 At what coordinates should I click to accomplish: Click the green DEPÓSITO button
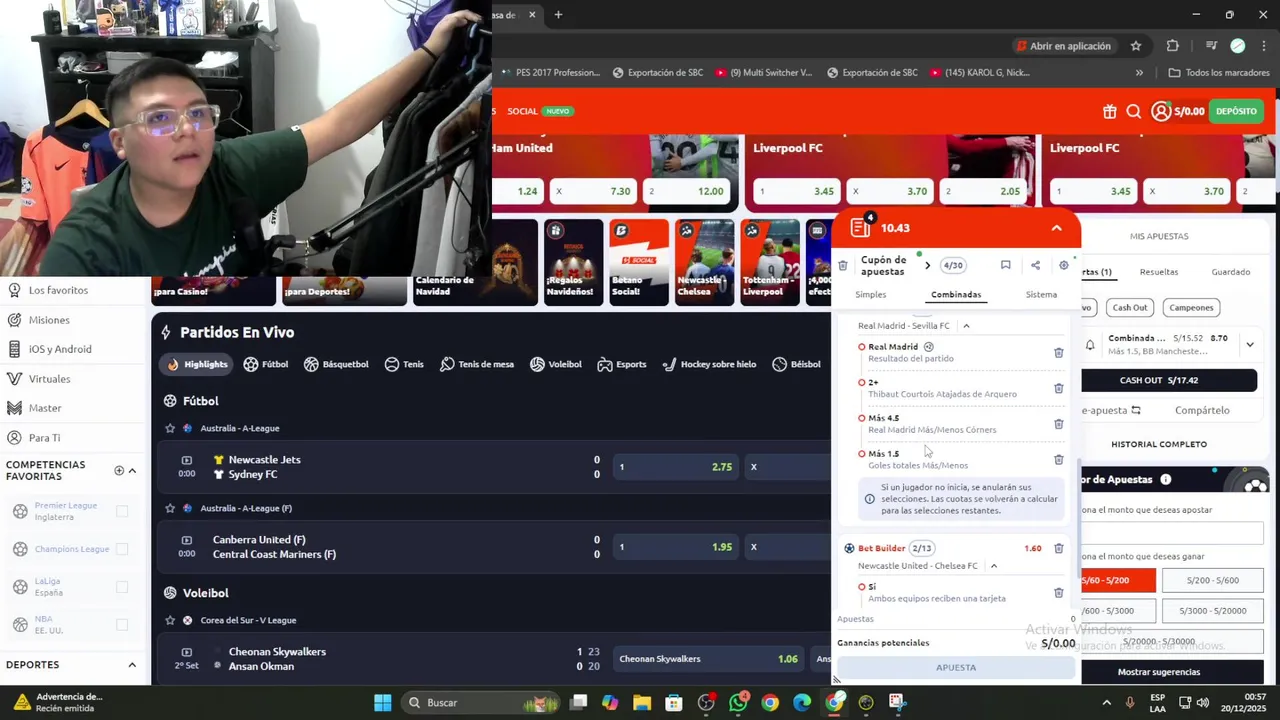(x=1236, y=111)
